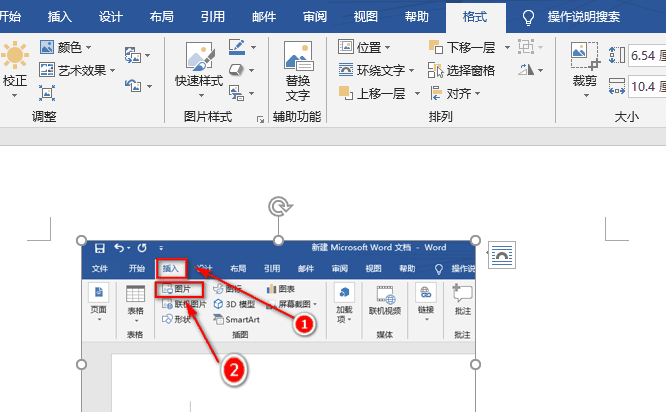
Task: Expand the arrow under 裁剪
Action: click(x=587, y=96)
